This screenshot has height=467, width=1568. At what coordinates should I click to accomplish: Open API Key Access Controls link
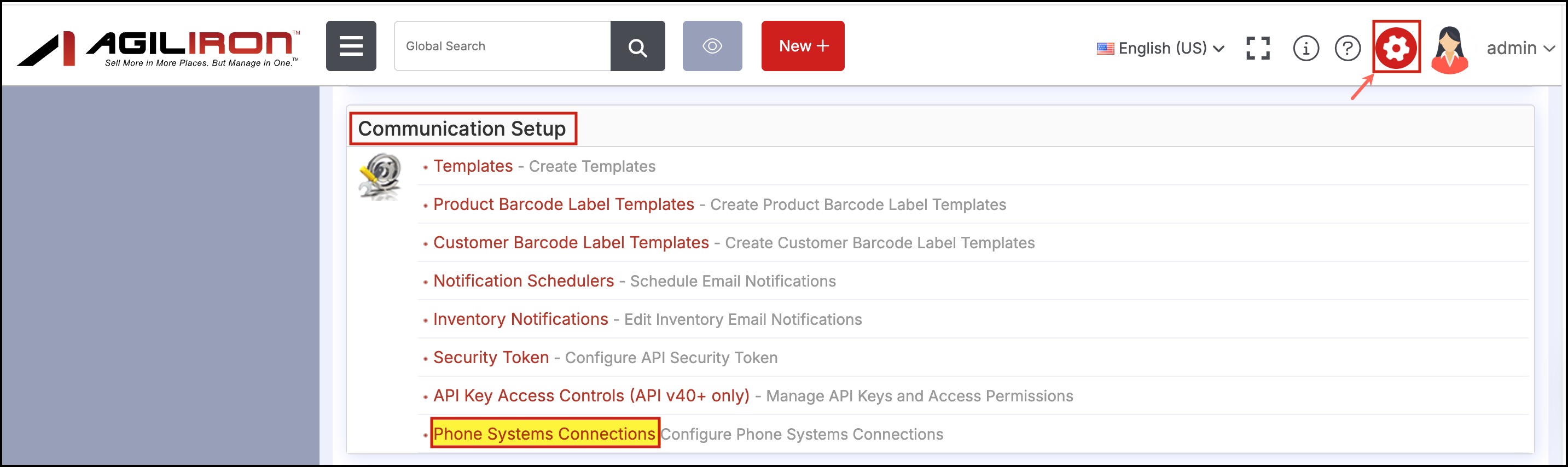(x=591, y=396)
